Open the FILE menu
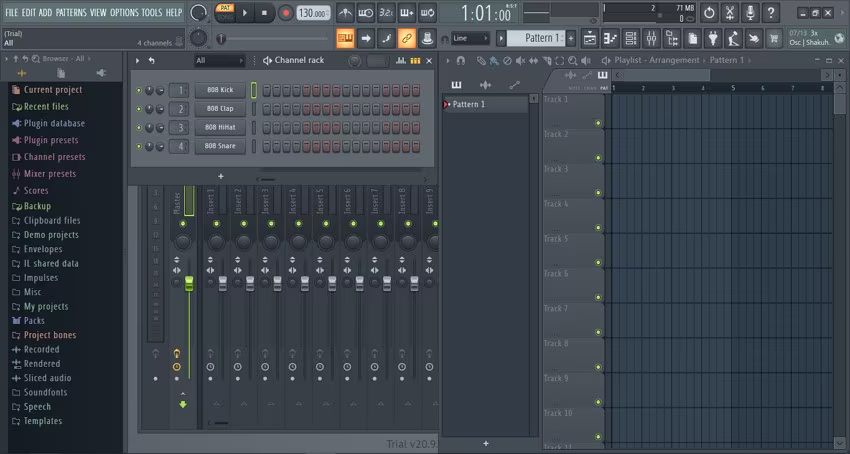The height and width of the screenshot is (454, 850). tap(11, 12)
